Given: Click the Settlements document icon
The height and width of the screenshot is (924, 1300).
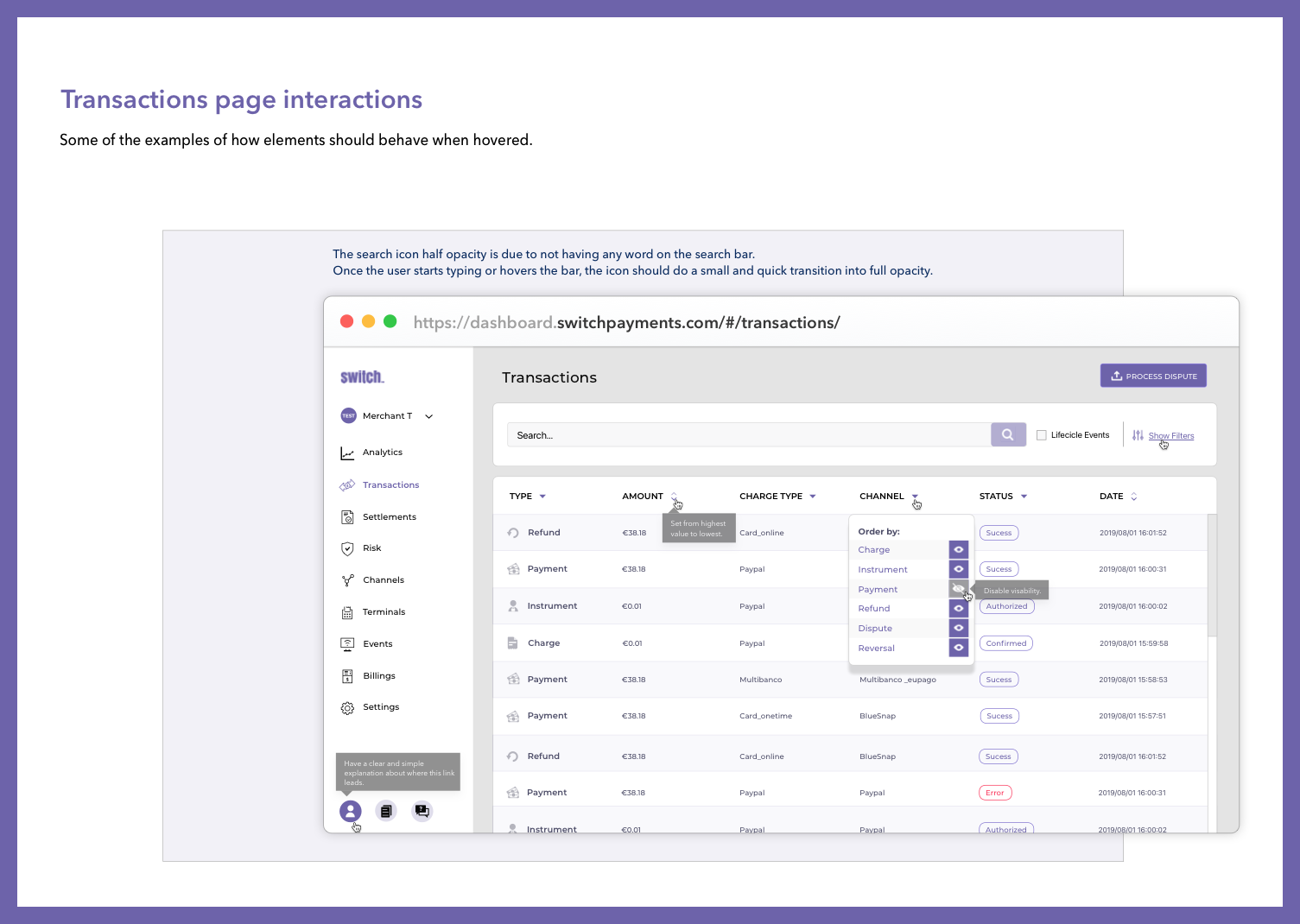Looking at the screenshot, I should pyautogui.click(x=347, y=517).
